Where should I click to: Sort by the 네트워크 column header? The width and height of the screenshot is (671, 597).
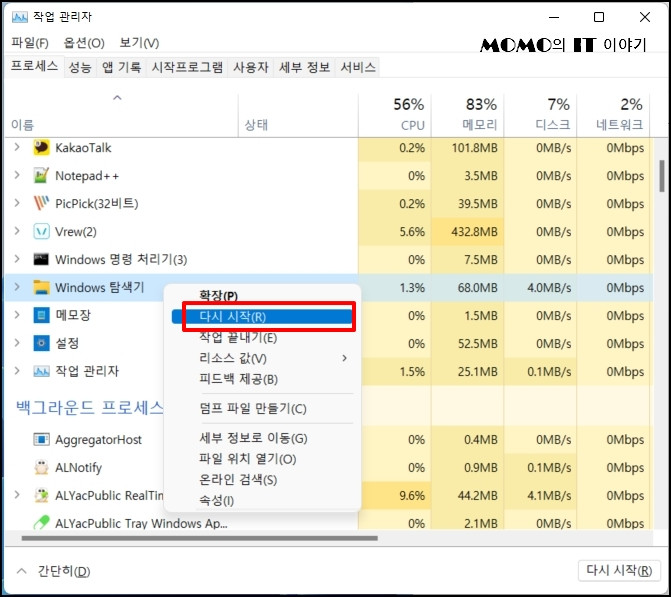point(613,115)
